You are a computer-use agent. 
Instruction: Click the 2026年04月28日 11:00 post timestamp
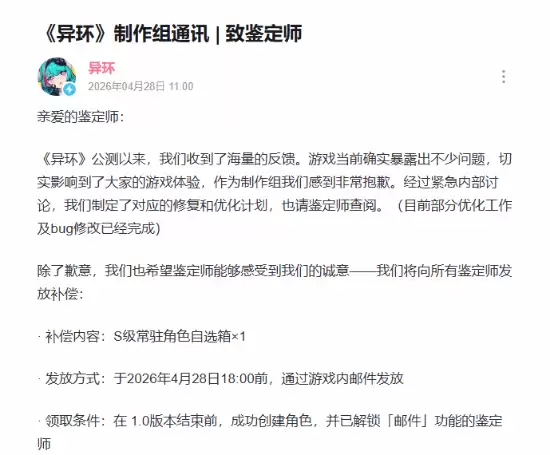141,86
